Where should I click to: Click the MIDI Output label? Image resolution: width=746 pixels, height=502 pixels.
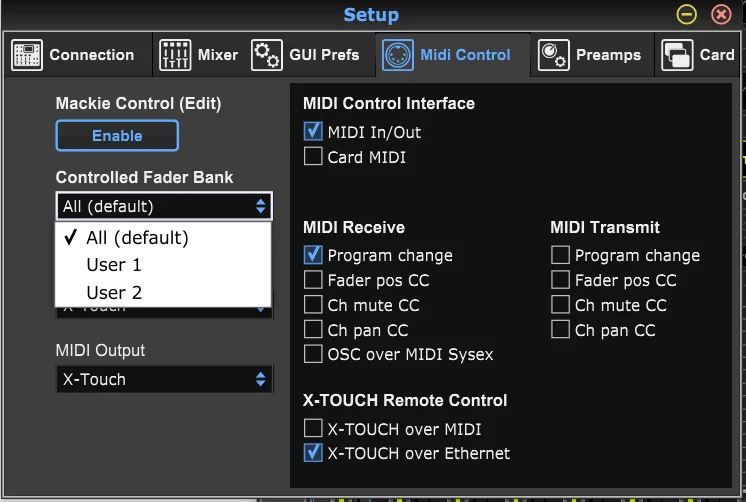[100, 350]
